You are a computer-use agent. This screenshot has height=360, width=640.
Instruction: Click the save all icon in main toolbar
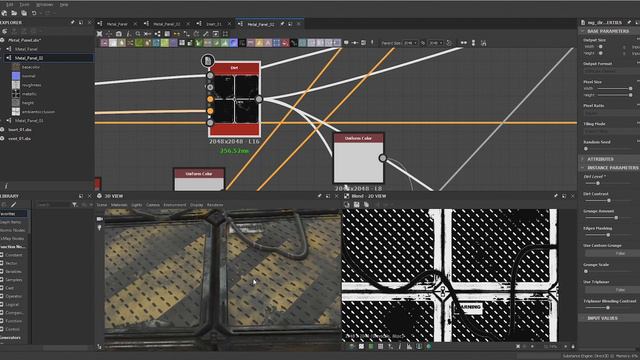24,13
